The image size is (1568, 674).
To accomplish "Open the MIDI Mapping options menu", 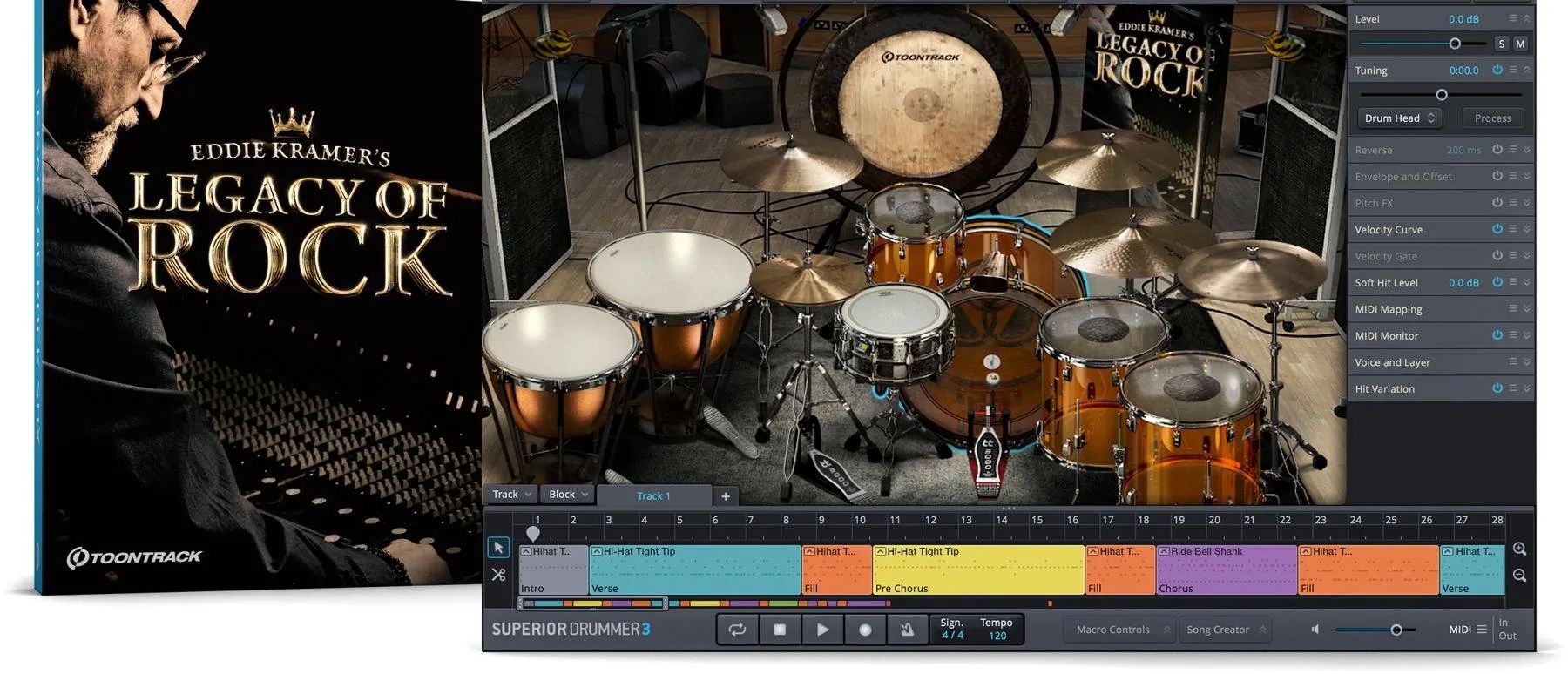I will pos(1513,308).
